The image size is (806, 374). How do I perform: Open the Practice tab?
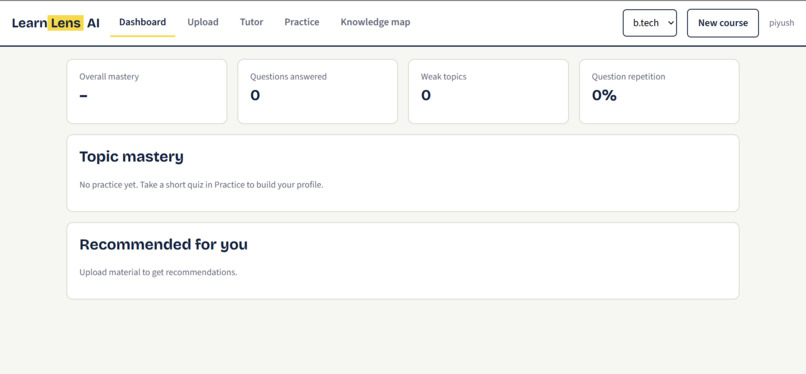[x=302, y=22]
